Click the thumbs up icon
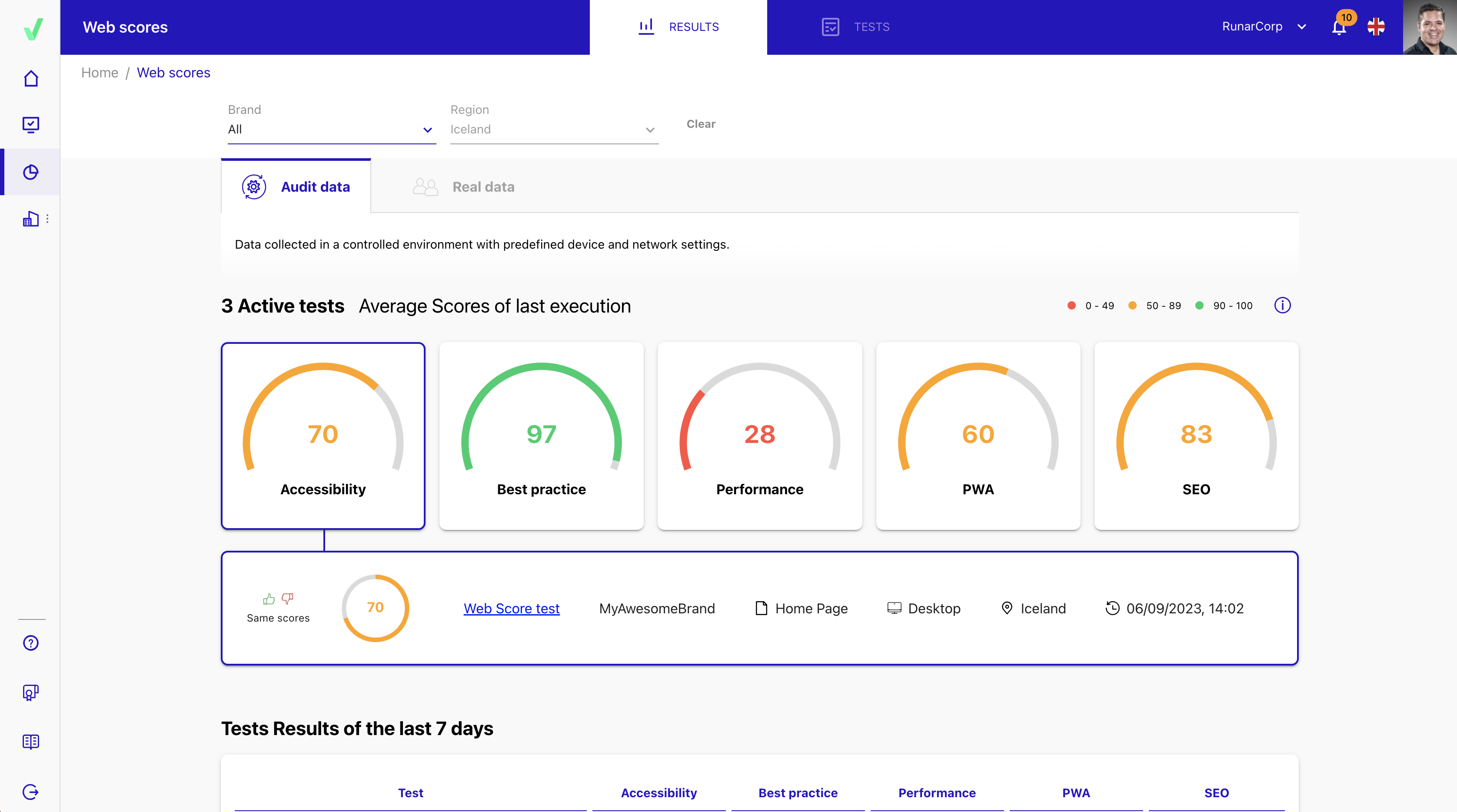Screen dimensions: 1457x812 tap(269, 599)
